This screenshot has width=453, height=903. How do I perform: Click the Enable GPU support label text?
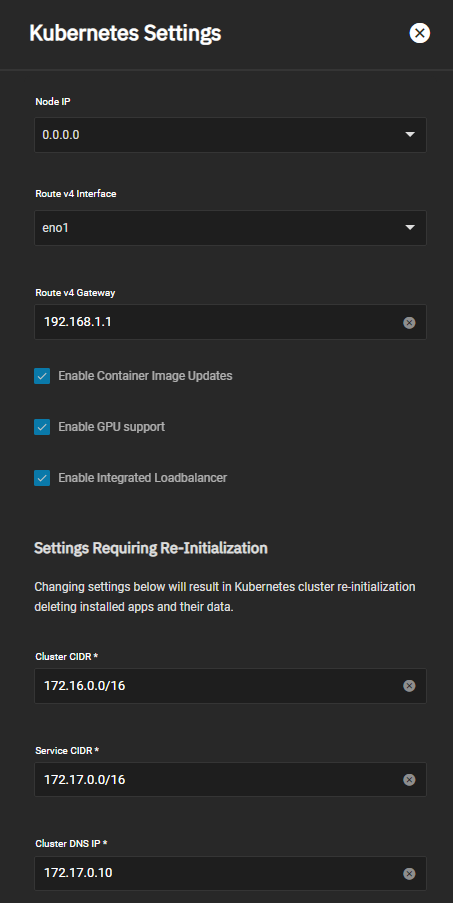(112, 427)
